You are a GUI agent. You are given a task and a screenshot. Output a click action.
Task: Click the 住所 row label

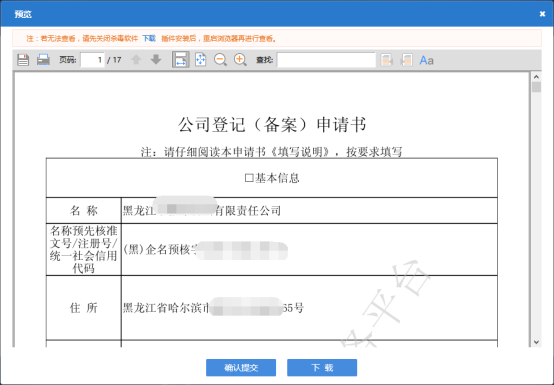[x=84, y=308]
